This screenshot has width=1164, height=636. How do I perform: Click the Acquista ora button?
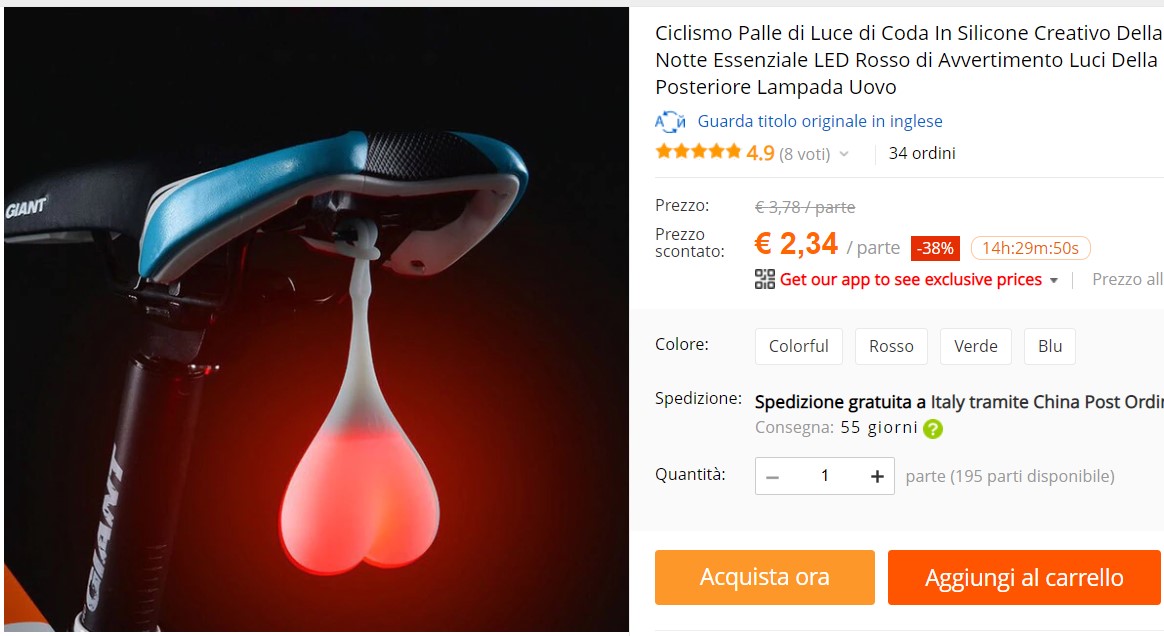pyautogui.click(x=765, y=577)
